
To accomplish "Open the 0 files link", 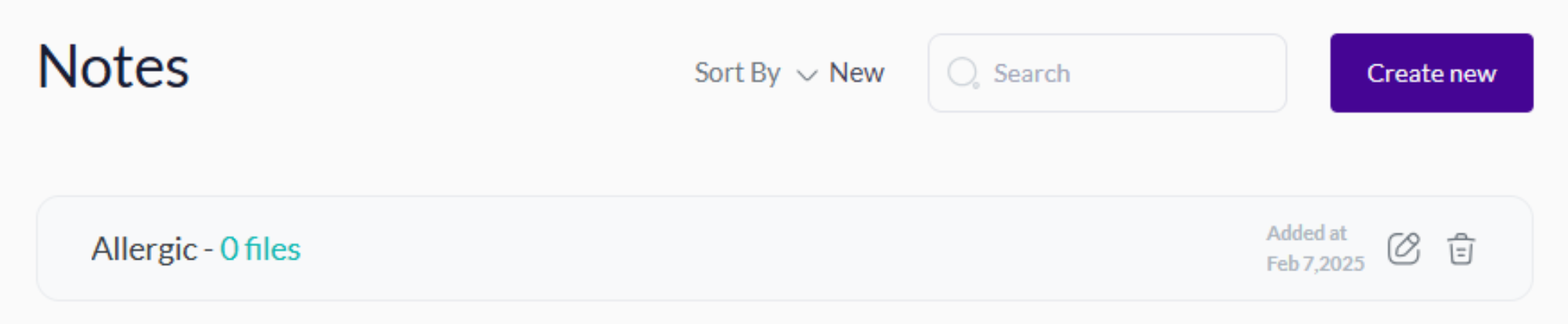I will [260, 249].
